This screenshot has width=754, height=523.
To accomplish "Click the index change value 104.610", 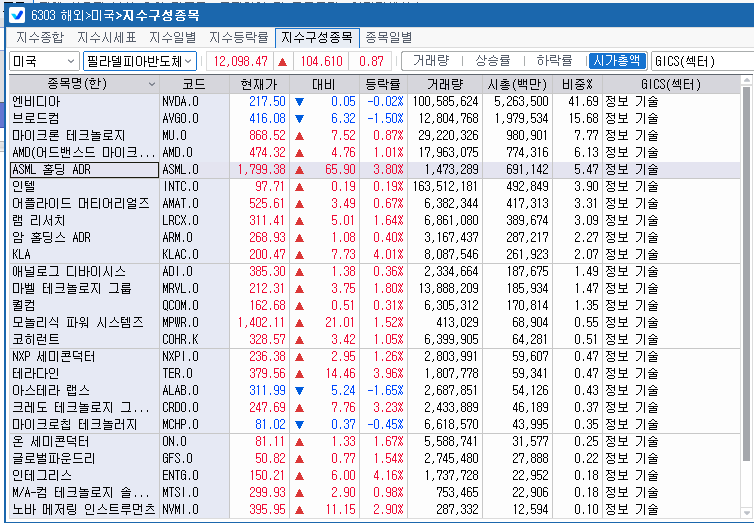I will pyautogui.click(x=322, y=61).
